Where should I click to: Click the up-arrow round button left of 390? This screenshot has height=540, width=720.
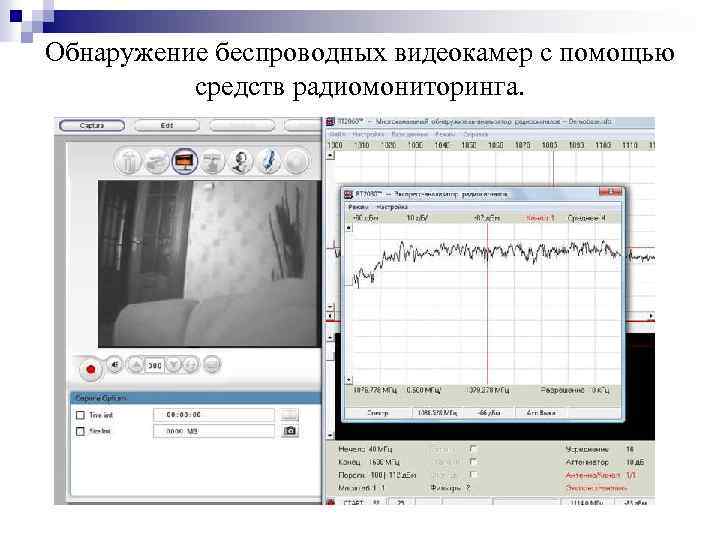[136, 366]
